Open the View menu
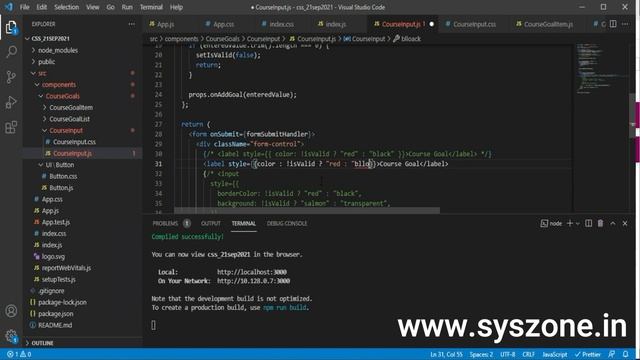Screen dimensions: 640x360 93,7
